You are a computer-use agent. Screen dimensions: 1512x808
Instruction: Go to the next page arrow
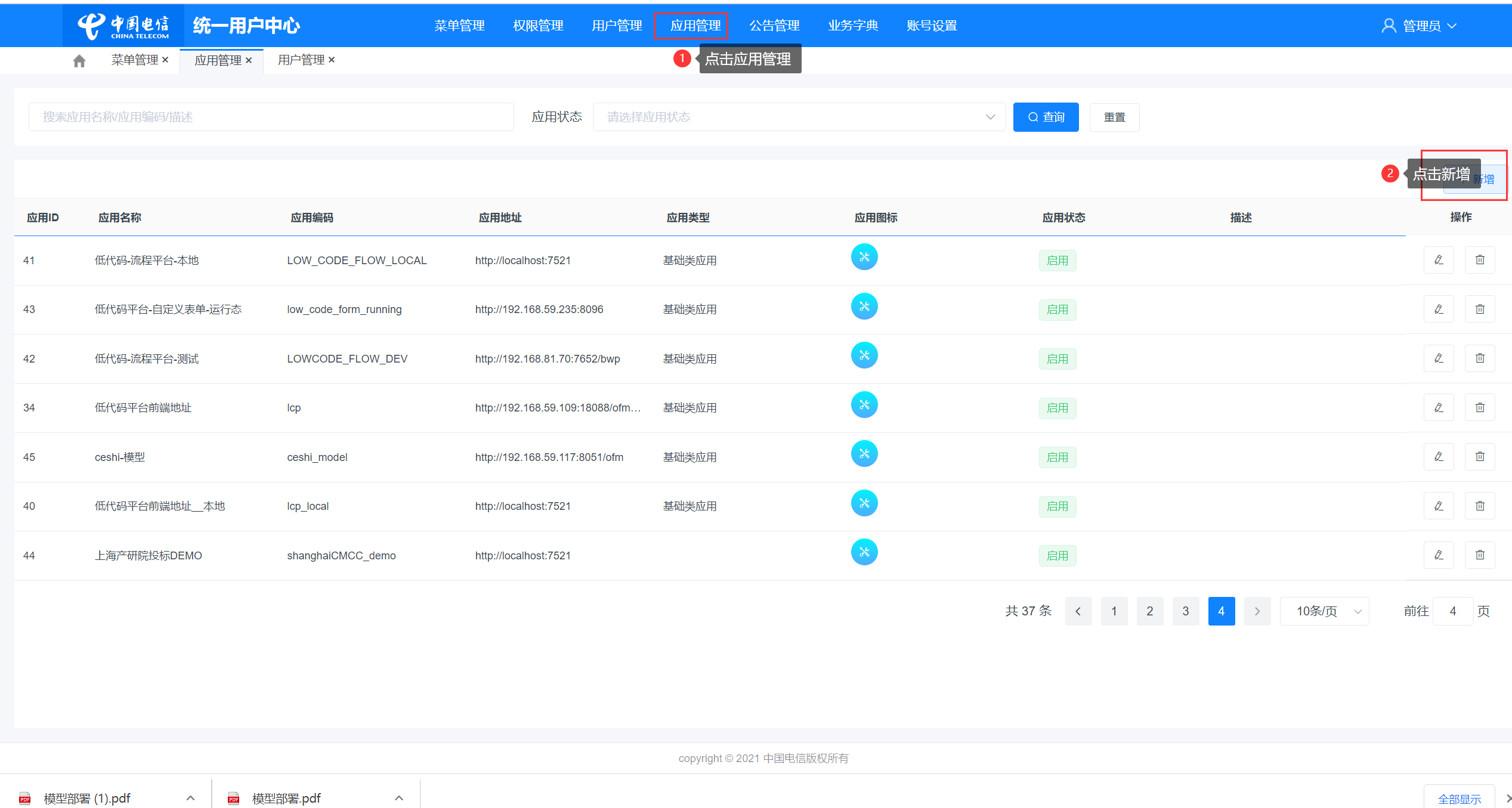(x=1257, y=611)
